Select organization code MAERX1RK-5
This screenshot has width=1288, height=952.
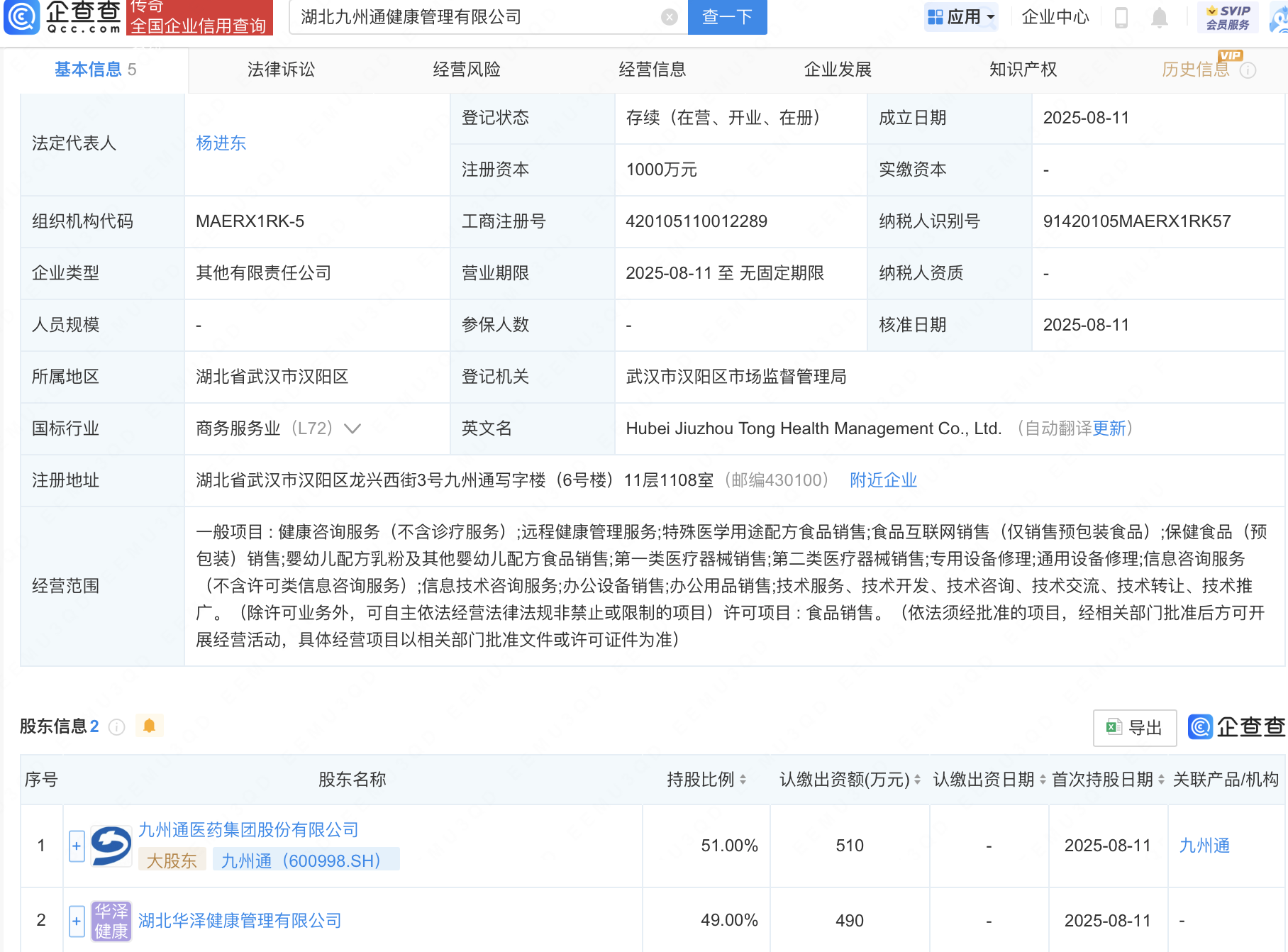tap(250, 221)
